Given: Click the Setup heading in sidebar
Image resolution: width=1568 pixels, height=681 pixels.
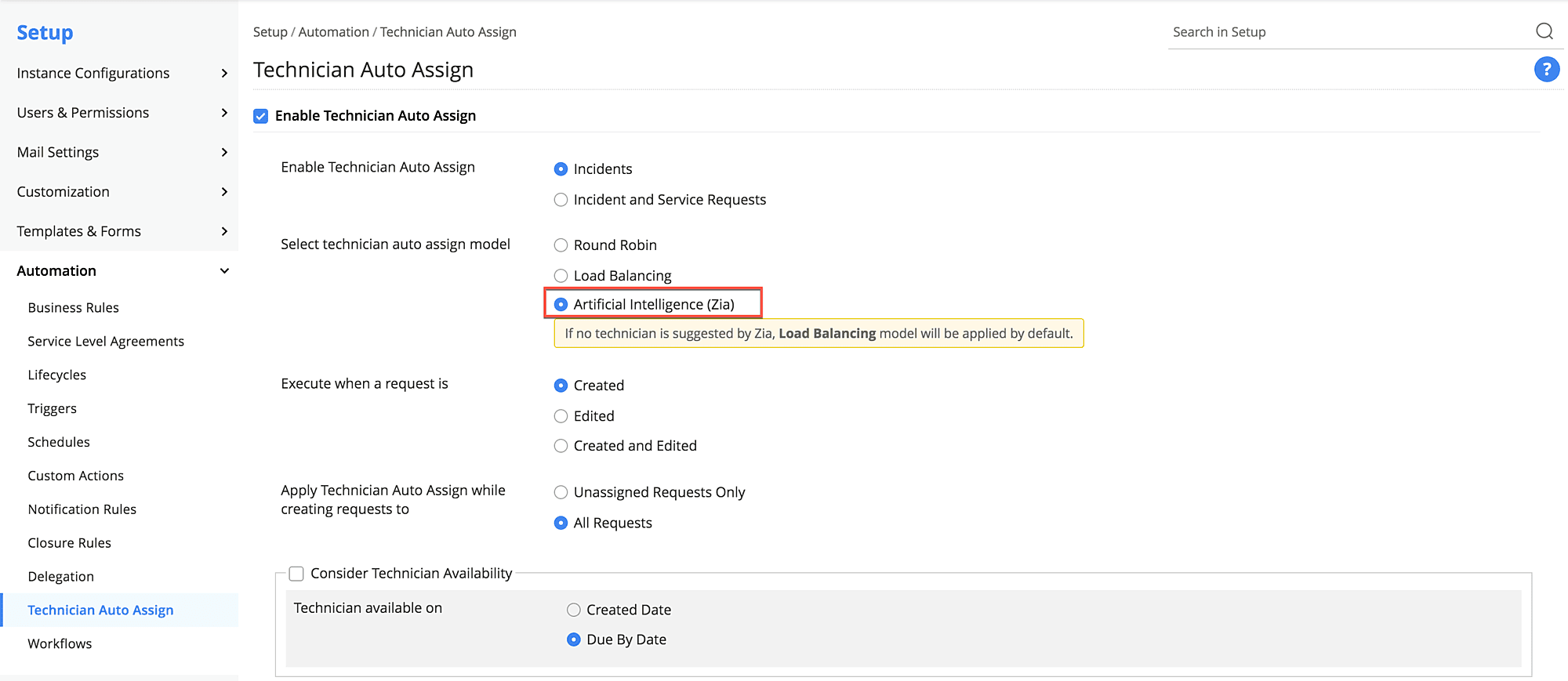Looking at the screenshot, I should tap(45, 33).
